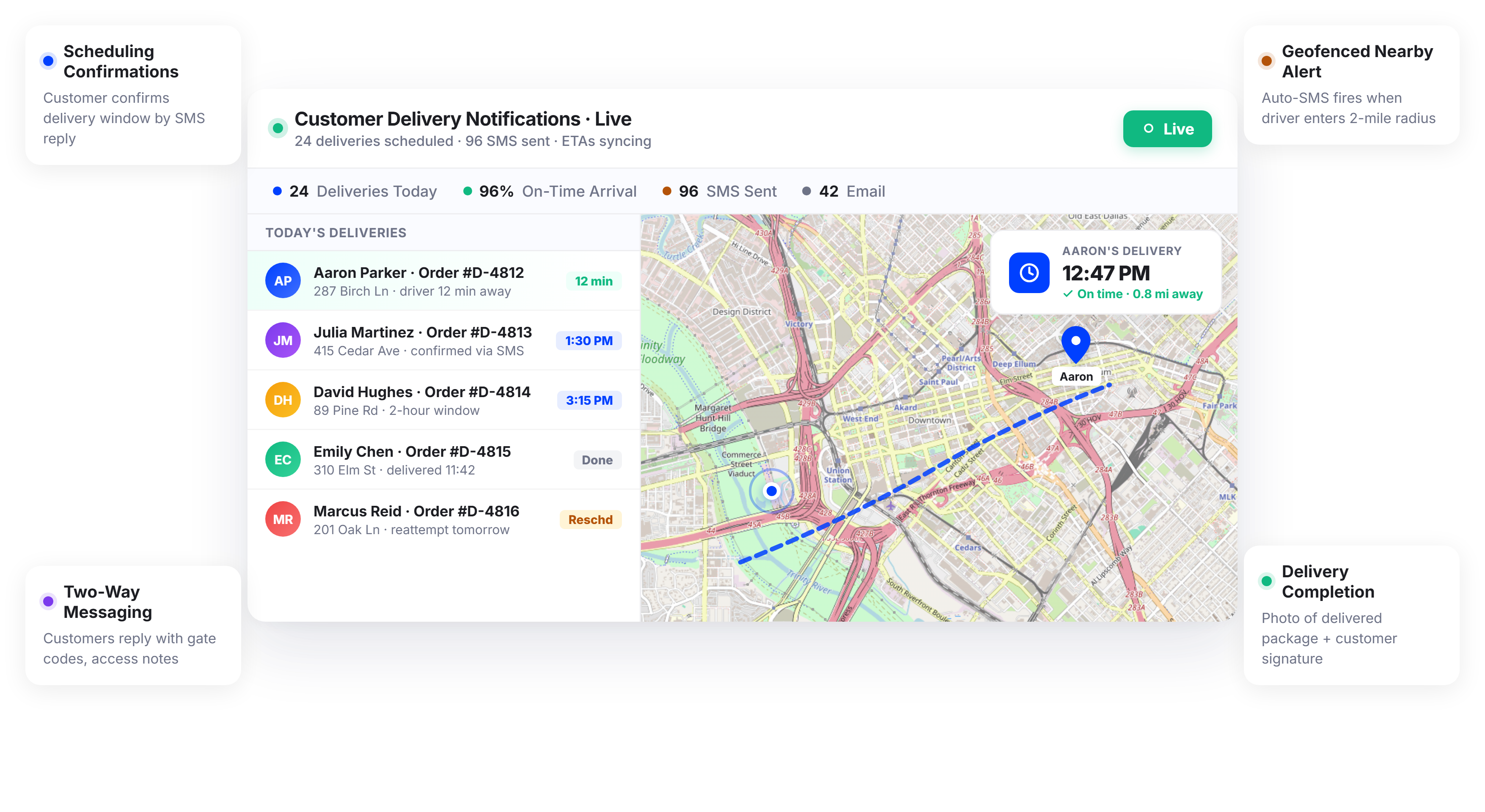This screenshot has width=1485, height=812.
Task: Select the 1:30 PM badge on Julia Martinez row
Action: (x=588, y=340)
